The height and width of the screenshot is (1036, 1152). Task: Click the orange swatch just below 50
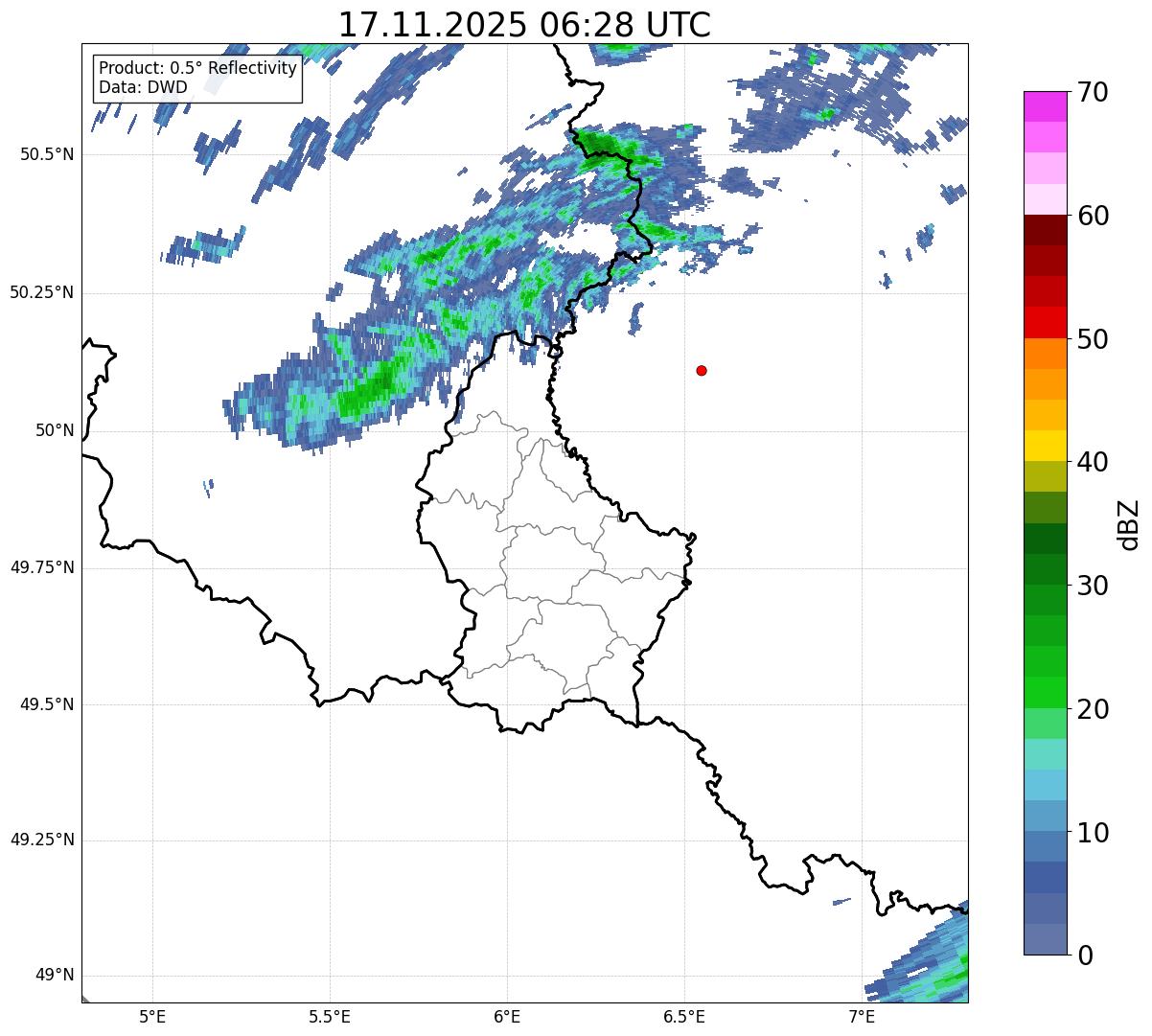1045,354
